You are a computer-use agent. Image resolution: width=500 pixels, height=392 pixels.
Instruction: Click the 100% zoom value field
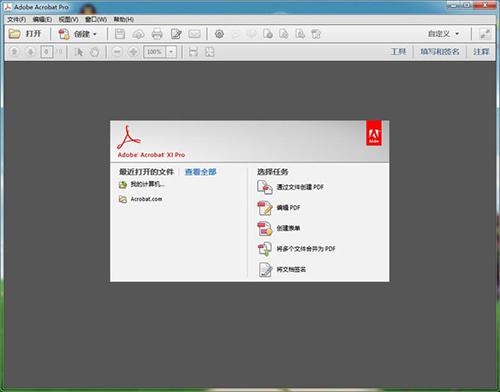155,52
